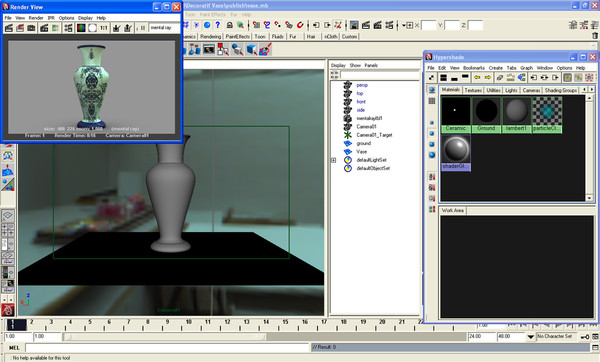Set 1:1 real size in Render View
This screenshot has width=600, height=362.
(x=104, y=28)
